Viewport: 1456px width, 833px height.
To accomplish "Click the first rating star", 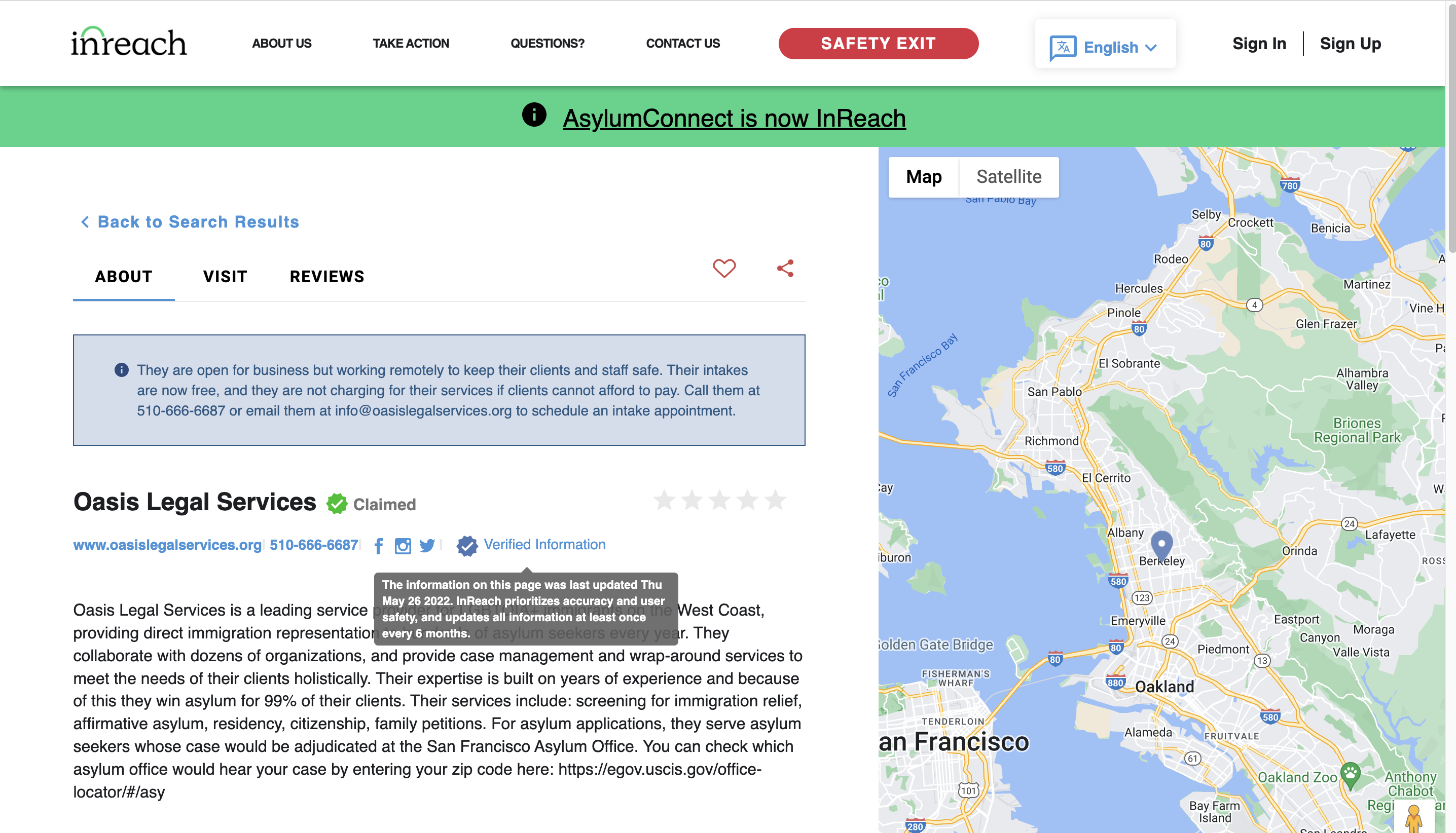I will pyautogui.click(x=665, y=500).
